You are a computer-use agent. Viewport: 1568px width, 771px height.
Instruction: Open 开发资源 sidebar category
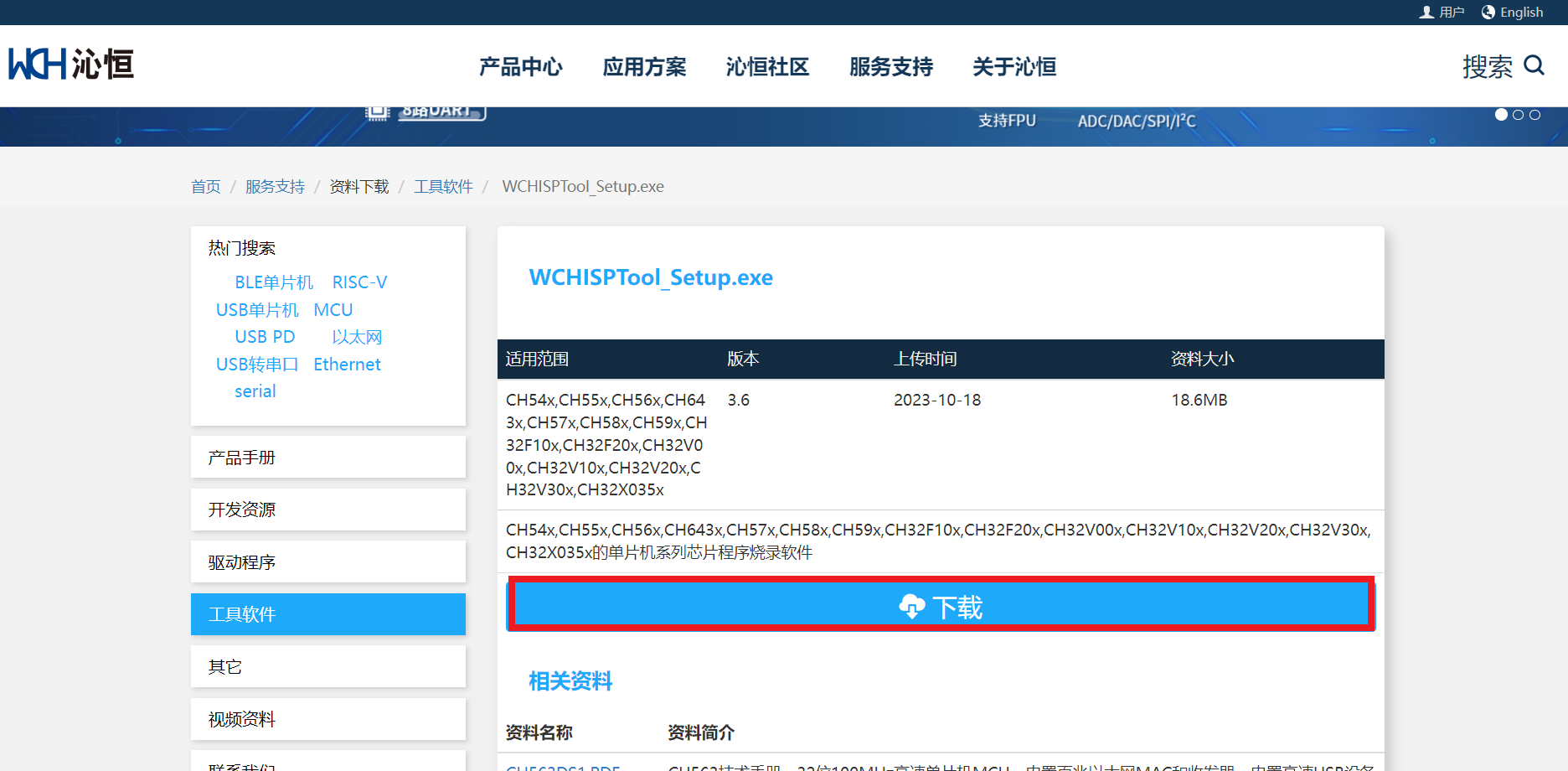pos(328,510)
